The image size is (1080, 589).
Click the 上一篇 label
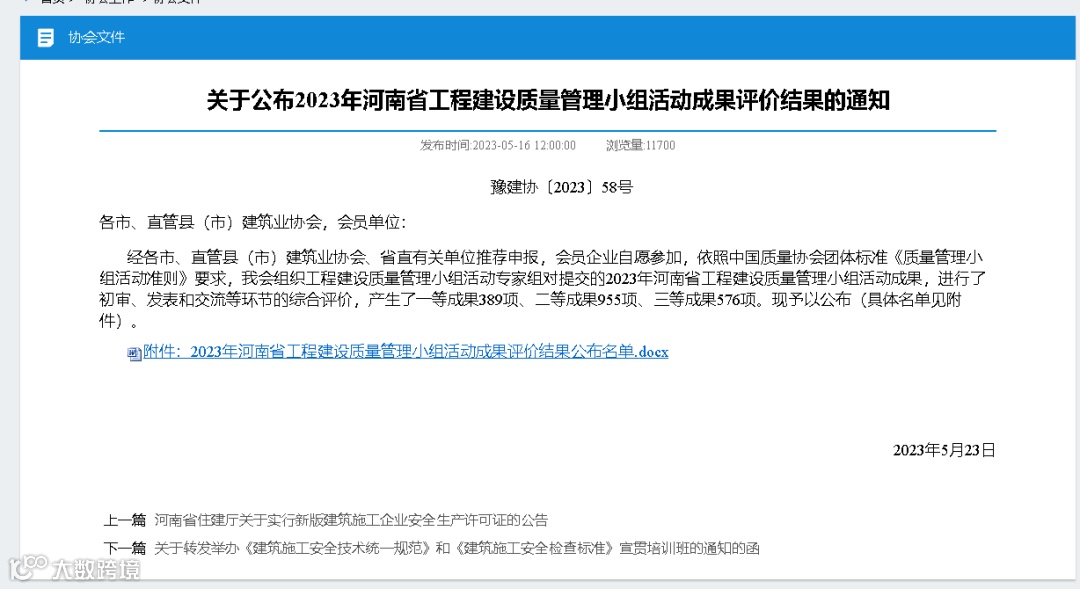click(x=125, y=520)
